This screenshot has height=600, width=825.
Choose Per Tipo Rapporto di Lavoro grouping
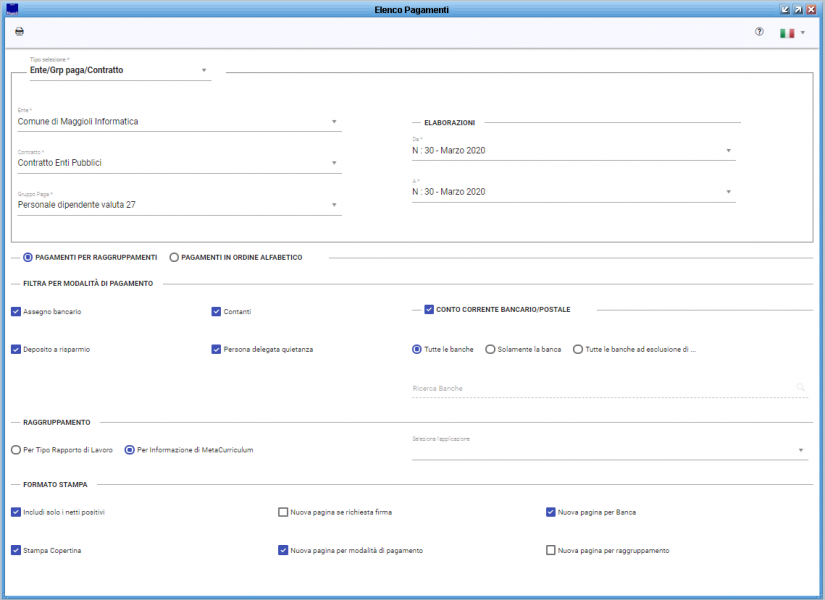tap(16, 450)
